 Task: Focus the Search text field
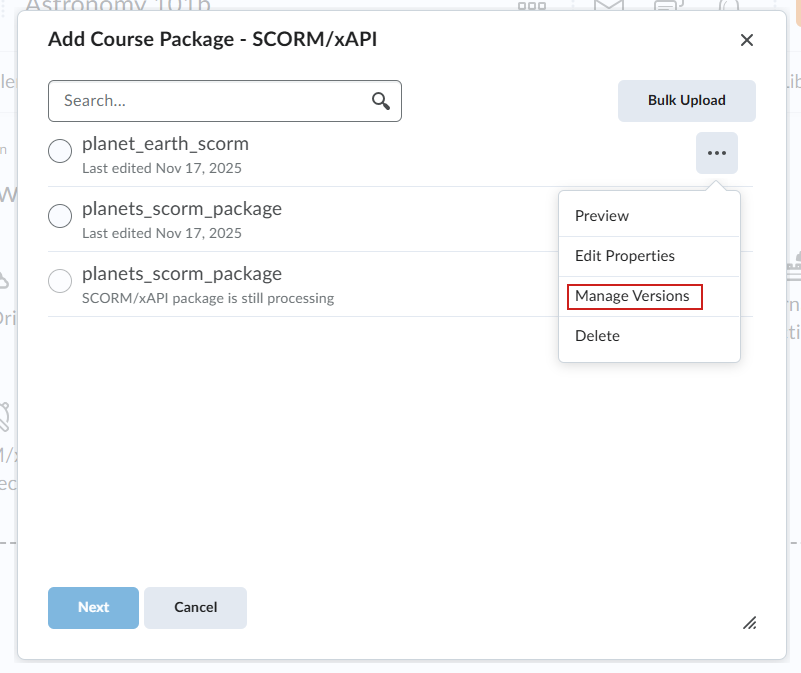tap(210, 101)
